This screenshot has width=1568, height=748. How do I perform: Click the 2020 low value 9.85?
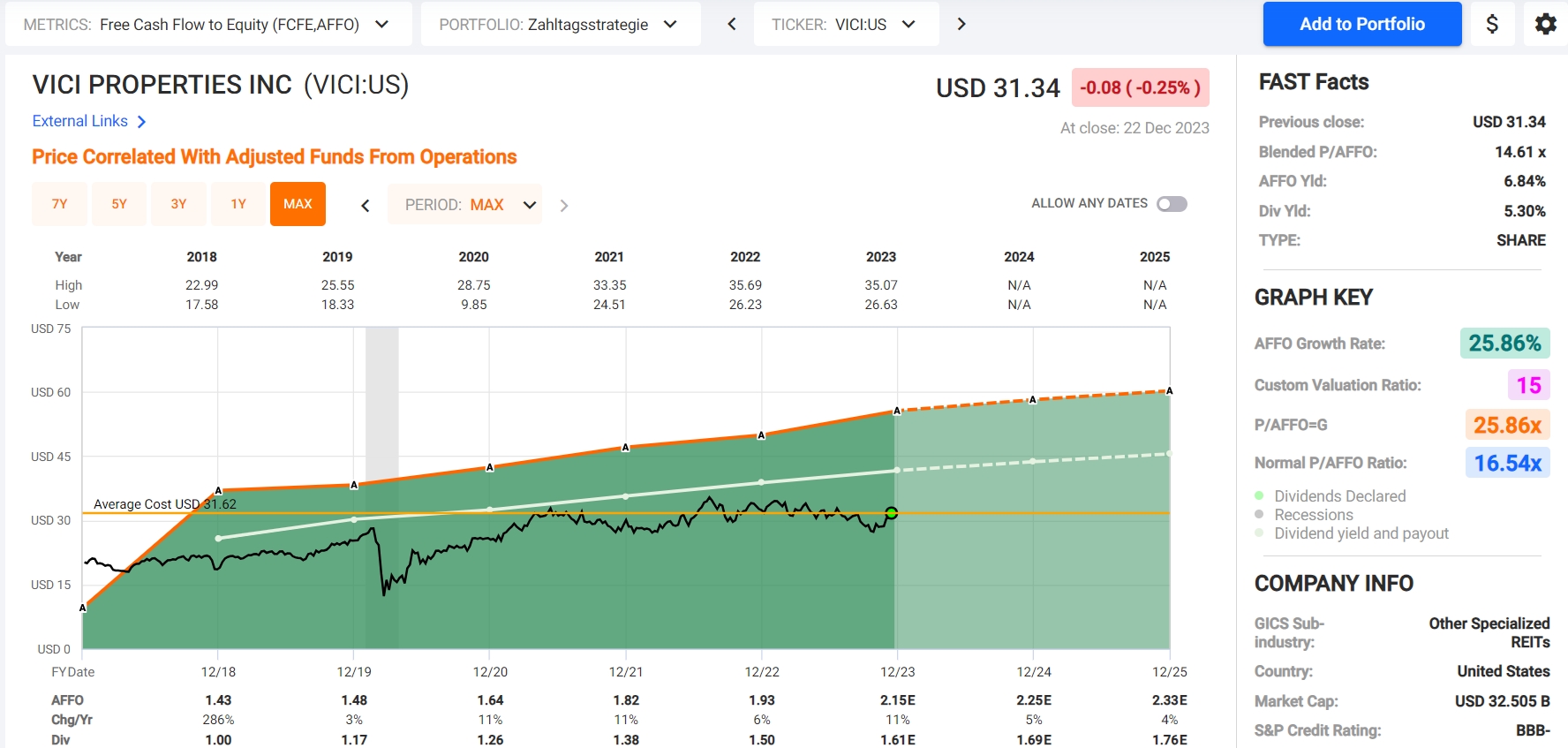click(x=474, y=305)
